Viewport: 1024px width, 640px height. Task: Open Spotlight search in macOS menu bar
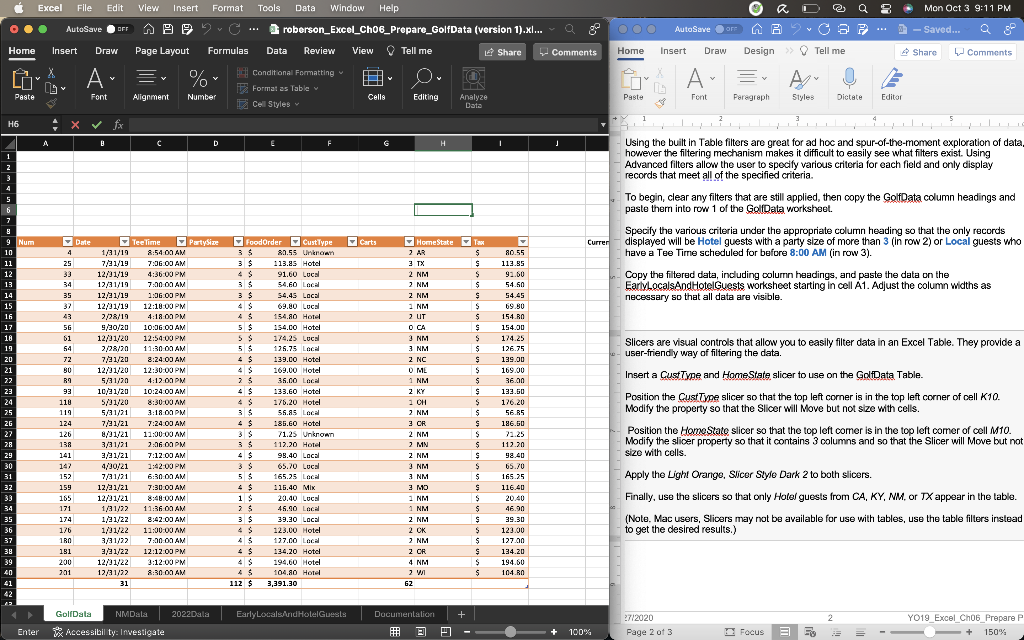click(x=863, y=8)
